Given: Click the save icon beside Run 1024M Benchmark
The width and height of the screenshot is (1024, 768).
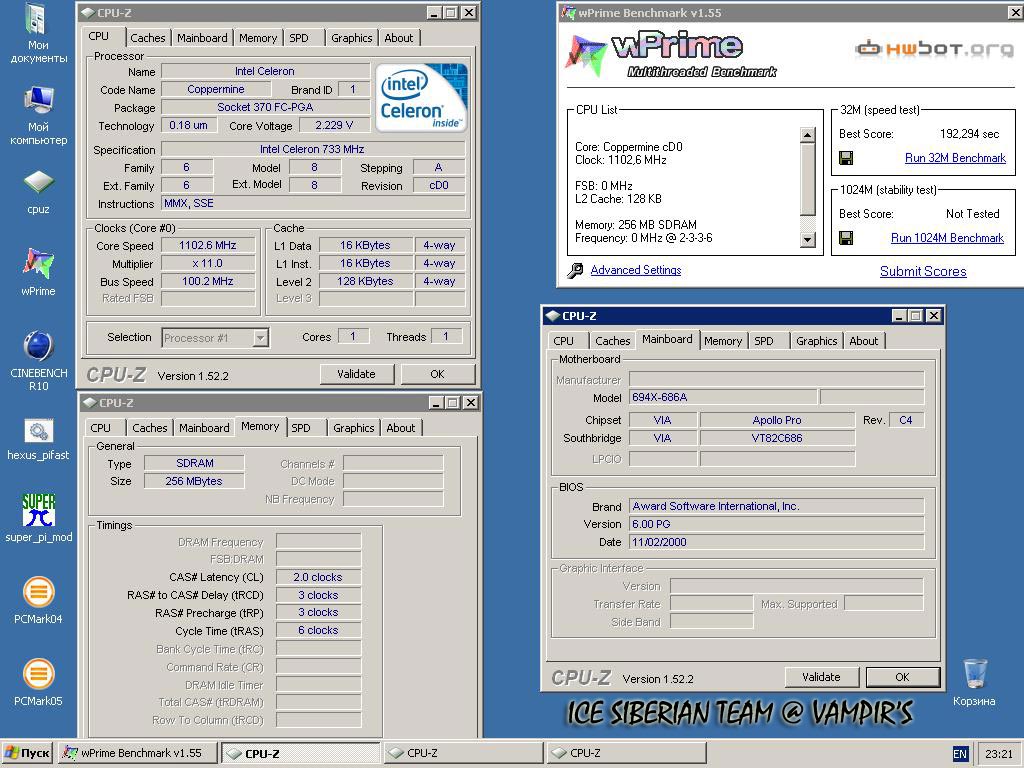Looking at the screenshot, I should click(846, 238).
